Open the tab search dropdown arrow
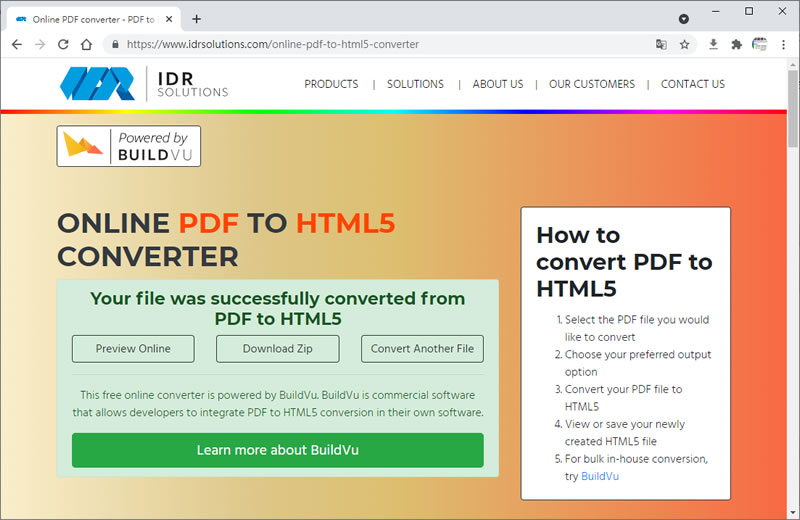The image size is (800, 520). pos(683,19)
